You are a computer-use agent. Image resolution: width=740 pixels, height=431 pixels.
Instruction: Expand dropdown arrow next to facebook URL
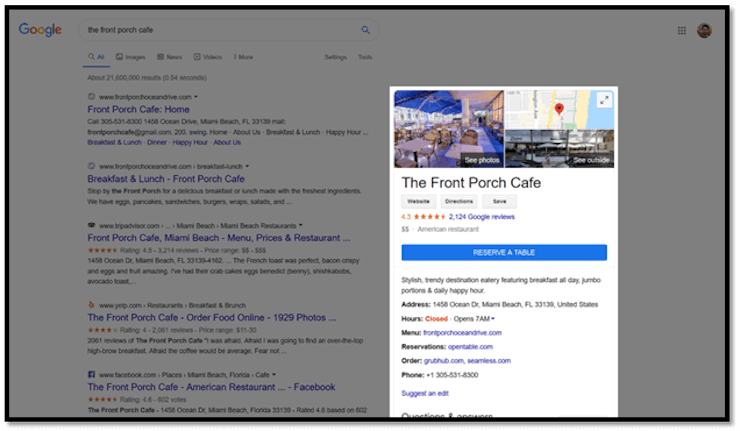point(274,374)
